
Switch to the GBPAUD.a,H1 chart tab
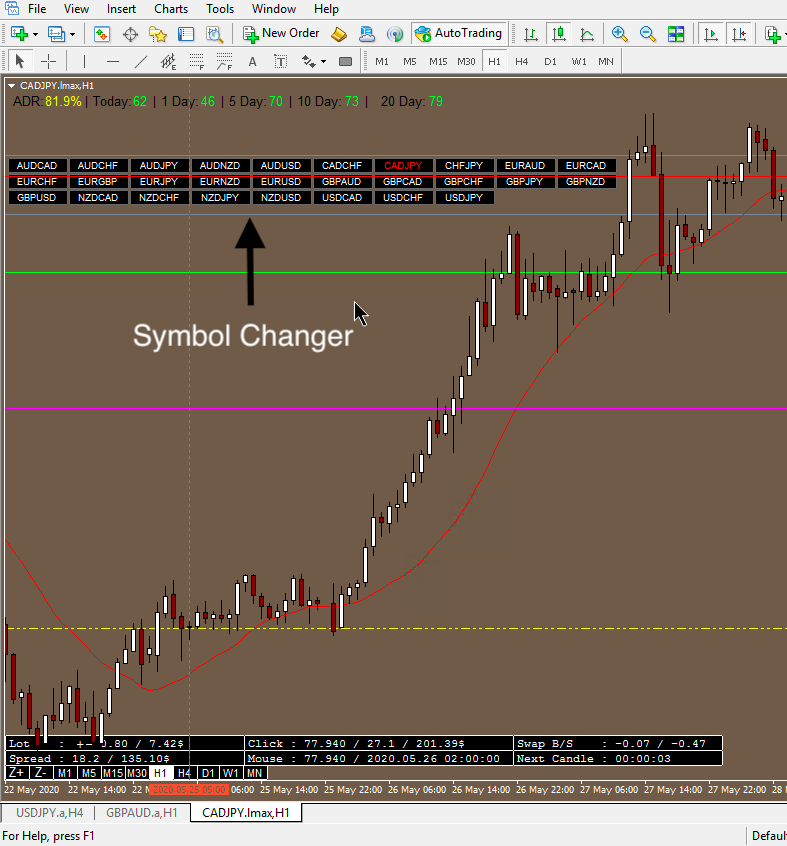142,813
